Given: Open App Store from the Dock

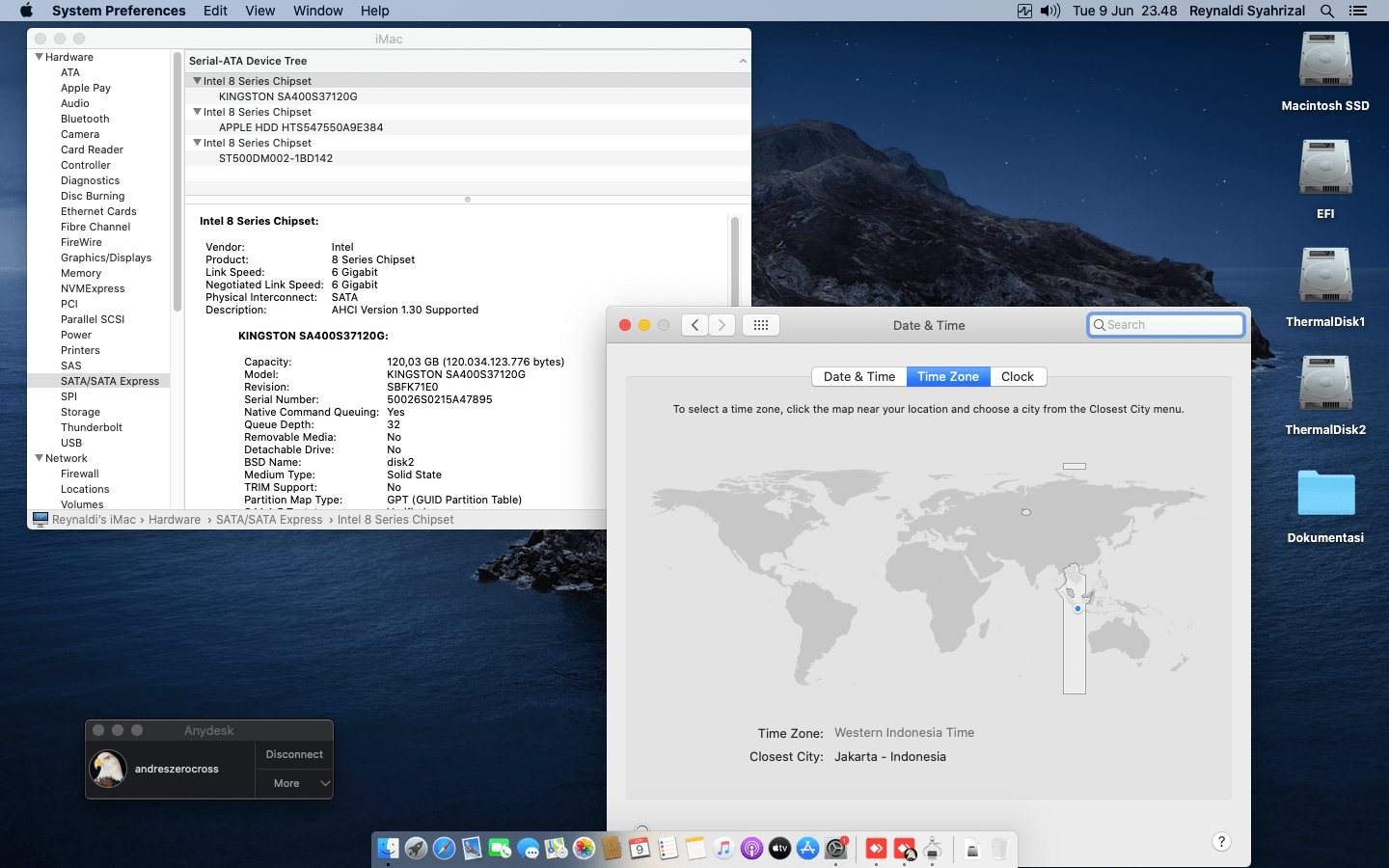Looking at the screenshot, I should [807, 849].
